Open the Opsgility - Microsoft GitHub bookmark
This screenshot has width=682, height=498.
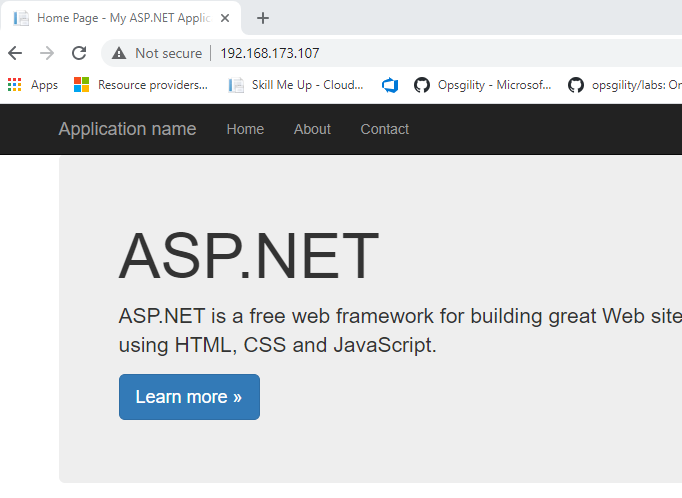point(482,85)
